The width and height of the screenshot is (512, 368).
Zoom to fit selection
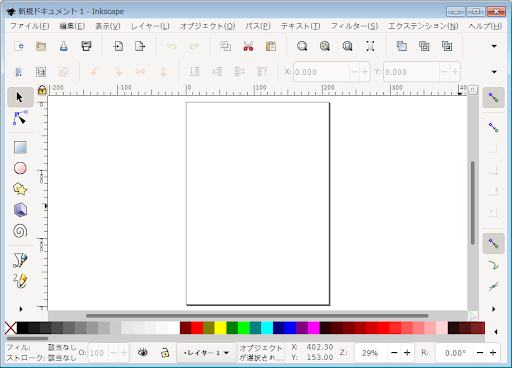(302, 46)
